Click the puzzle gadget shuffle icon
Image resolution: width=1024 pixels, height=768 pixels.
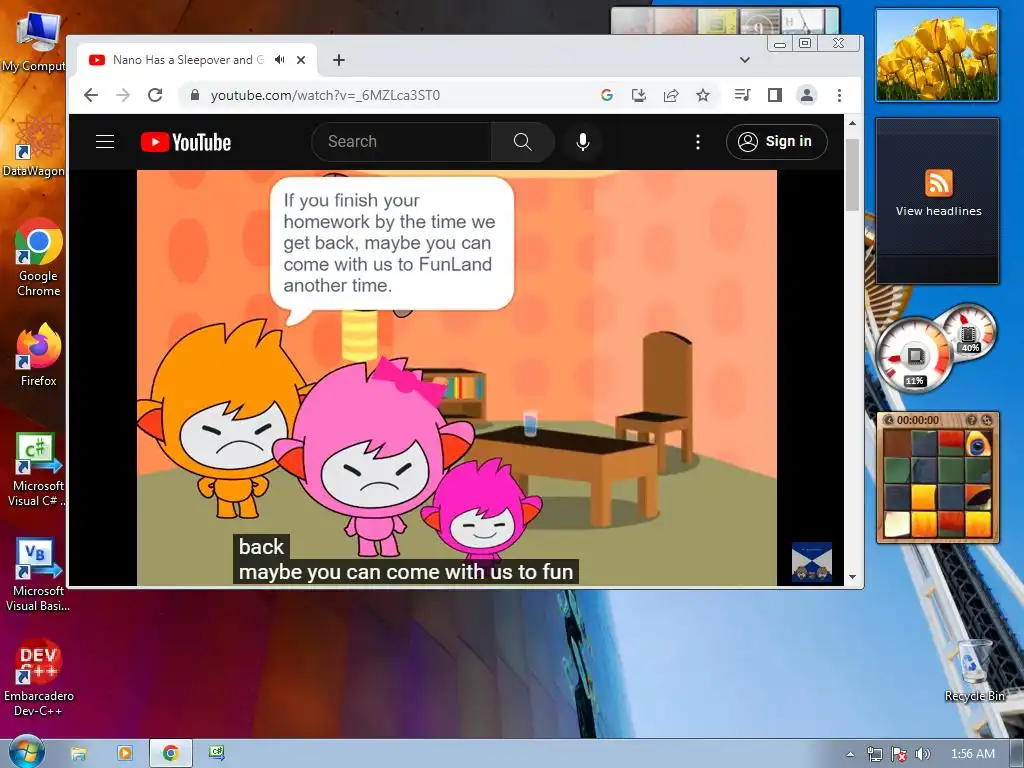pos(987,420)
